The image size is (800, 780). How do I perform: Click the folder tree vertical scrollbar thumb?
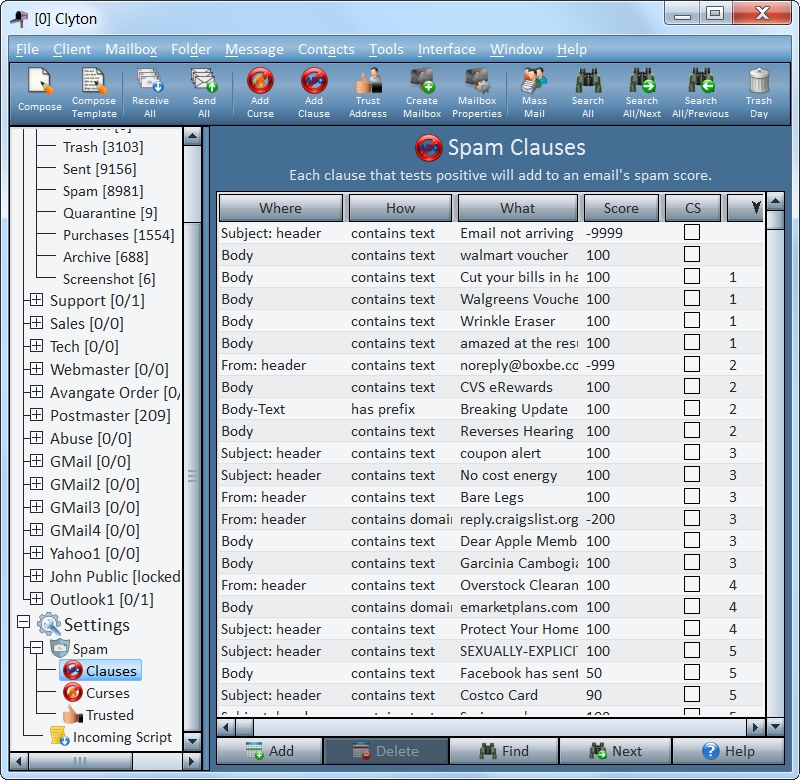pyautogui.click(x=192, y=184)
